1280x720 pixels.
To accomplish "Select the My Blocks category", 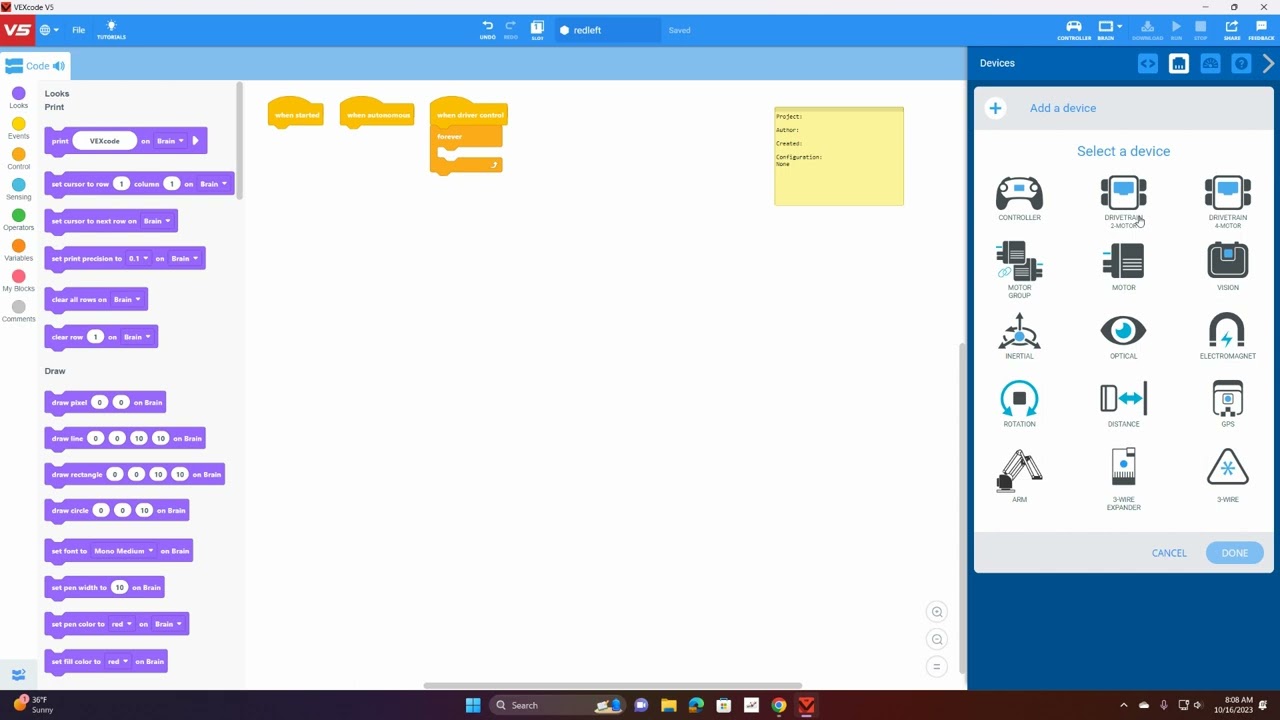I will pos(18,281).
